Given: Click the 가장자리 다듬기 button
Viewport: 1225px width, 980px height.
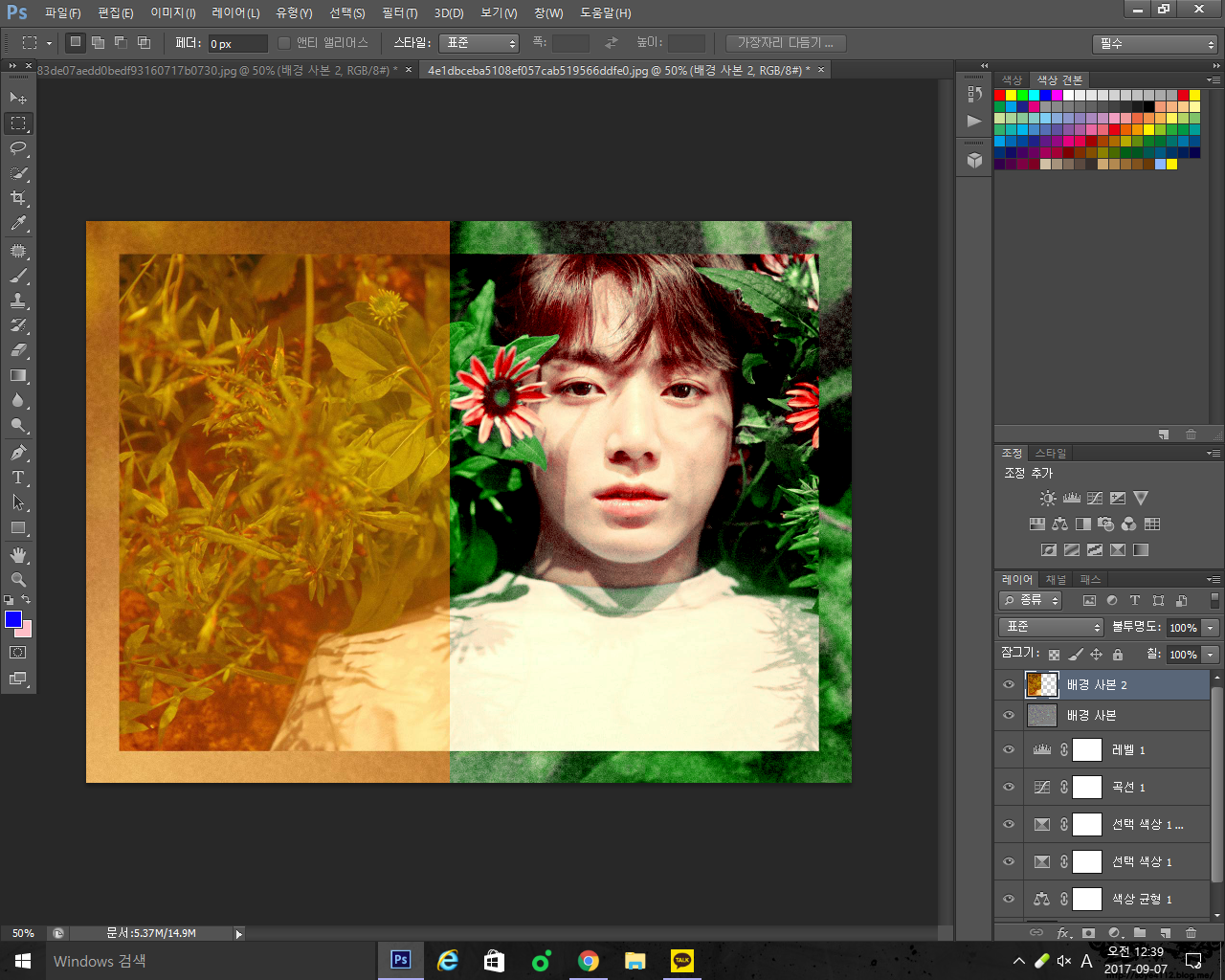Looking at the screenshot, I should coord(785,43).
